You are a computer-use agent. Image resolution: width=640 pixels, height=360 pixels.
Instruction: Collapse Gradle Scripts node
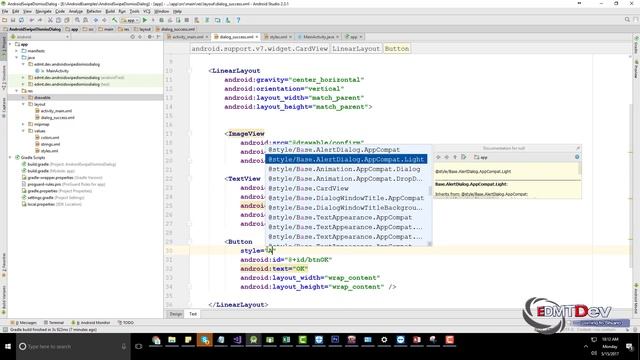[10, 158]
